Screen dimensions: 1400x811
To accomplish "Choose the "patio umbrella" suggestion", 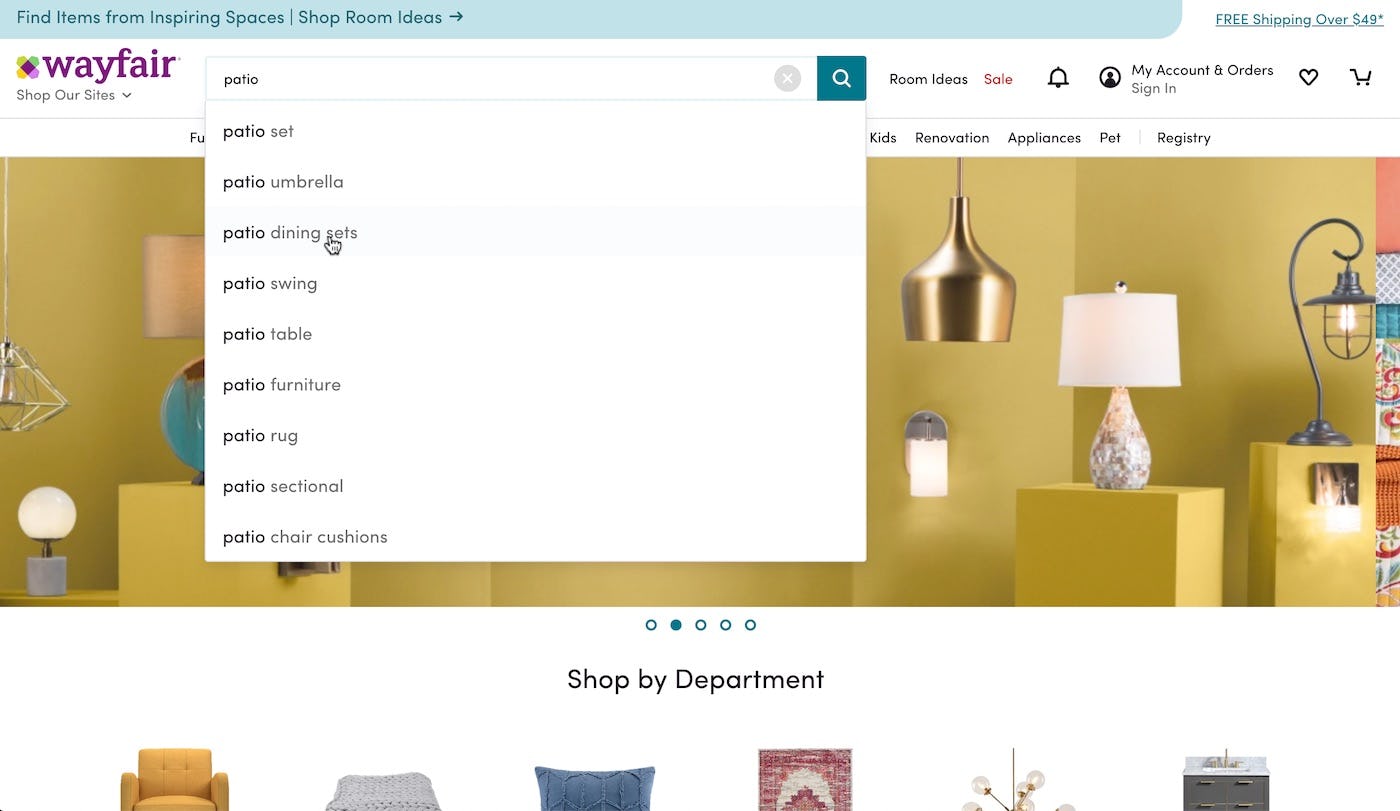I will (283, 182).
